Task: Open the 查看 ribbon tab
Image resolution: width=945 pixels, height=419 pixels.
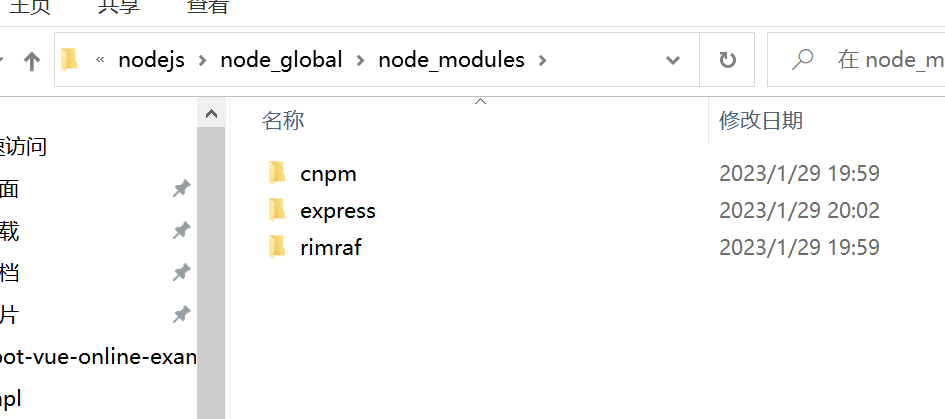Action: click(207, 7)
